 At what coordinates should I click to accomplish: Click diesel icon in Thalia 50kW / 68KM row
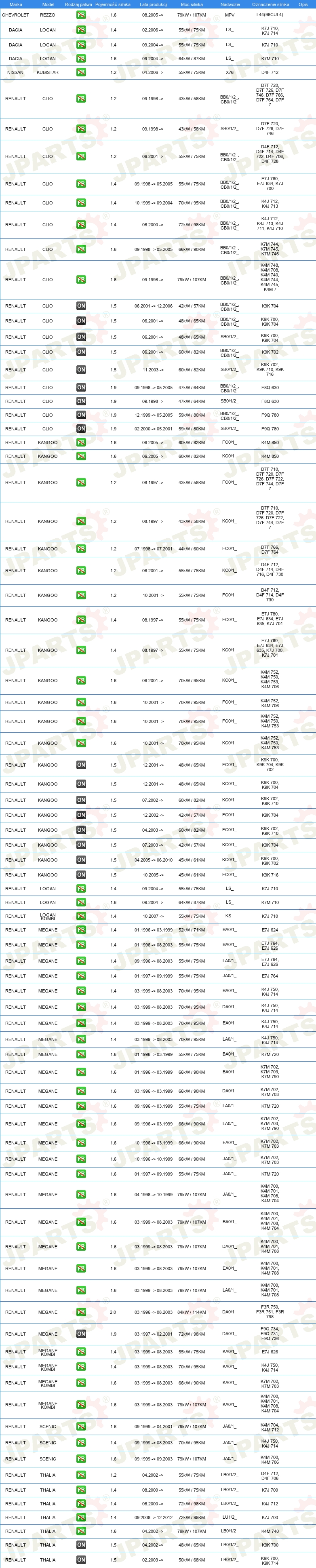point(81,1560)
